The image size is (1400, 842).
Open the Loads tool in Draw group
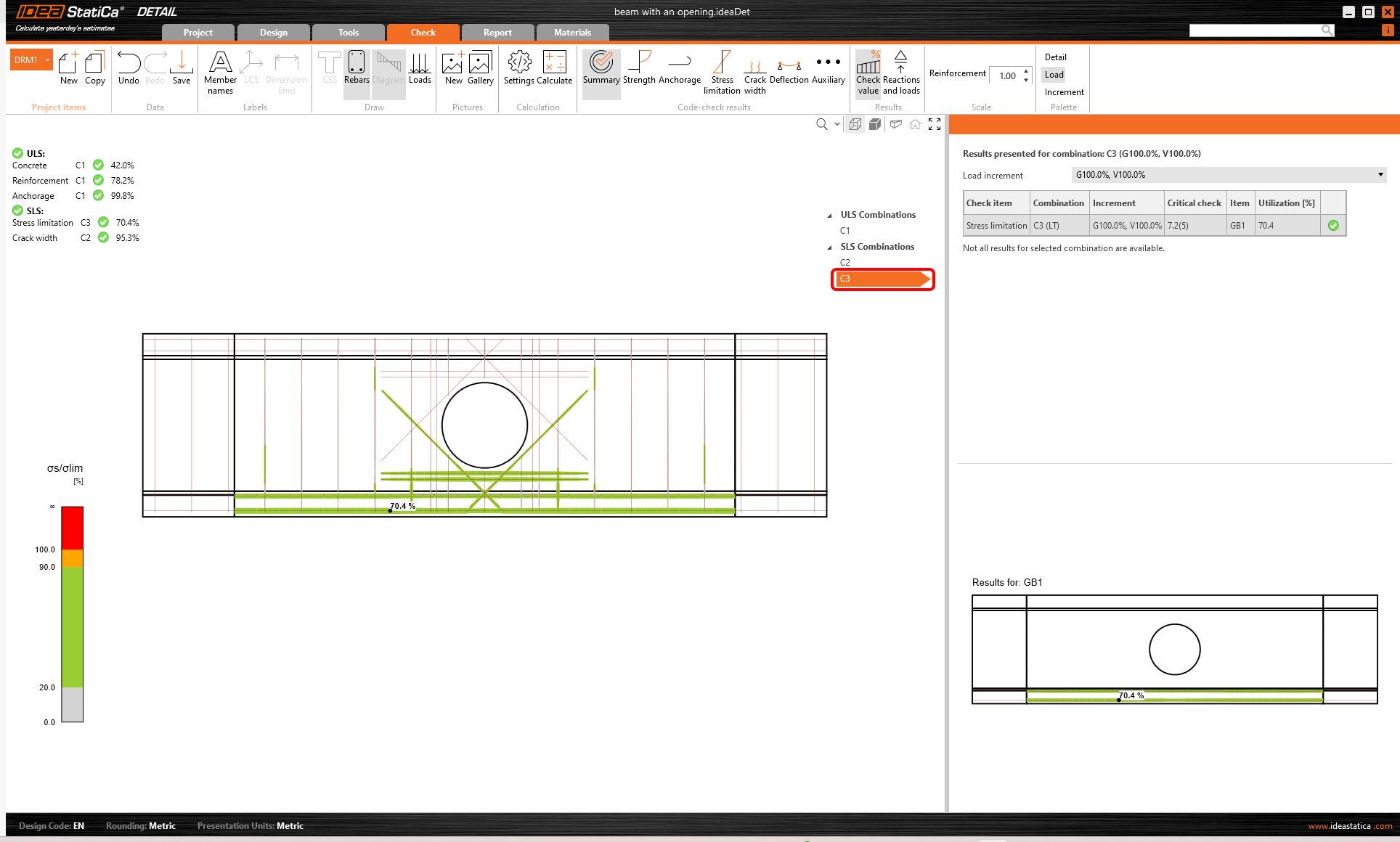click(420, 70)
